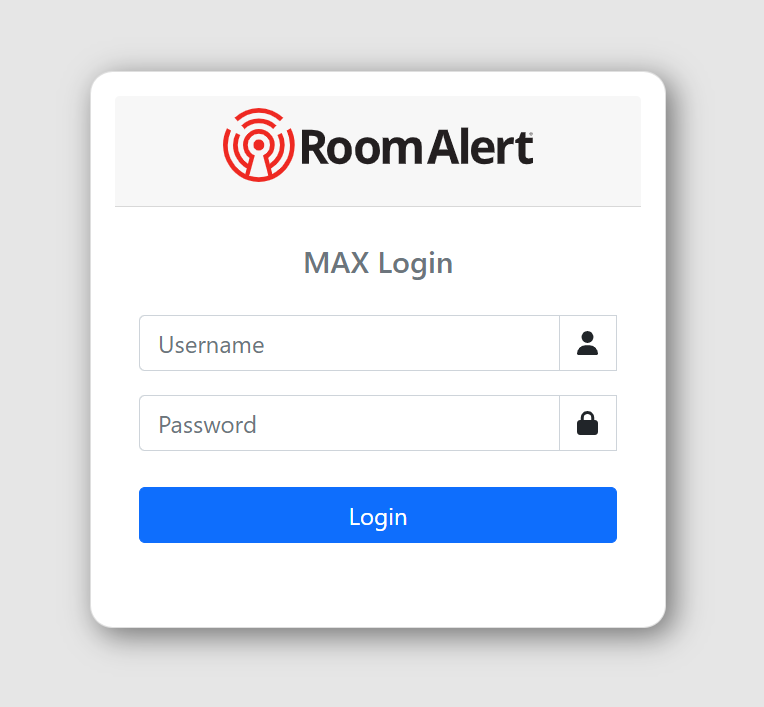The height and width of the screenshot is (707, 764).
Task: Click the MAX Login heading
Action: pos(378,264)
